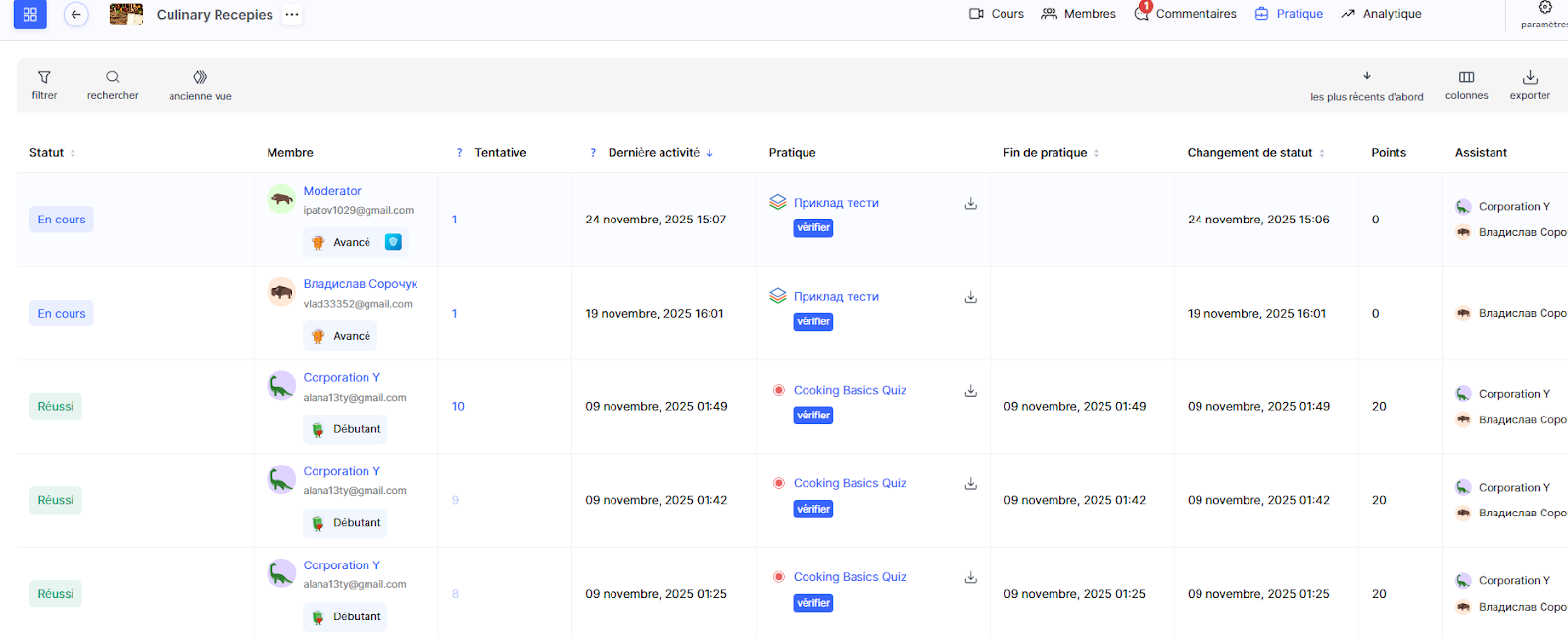Open the Владислав Сорочук member profile link
The image size is (1568, 638).
(360, 284)
